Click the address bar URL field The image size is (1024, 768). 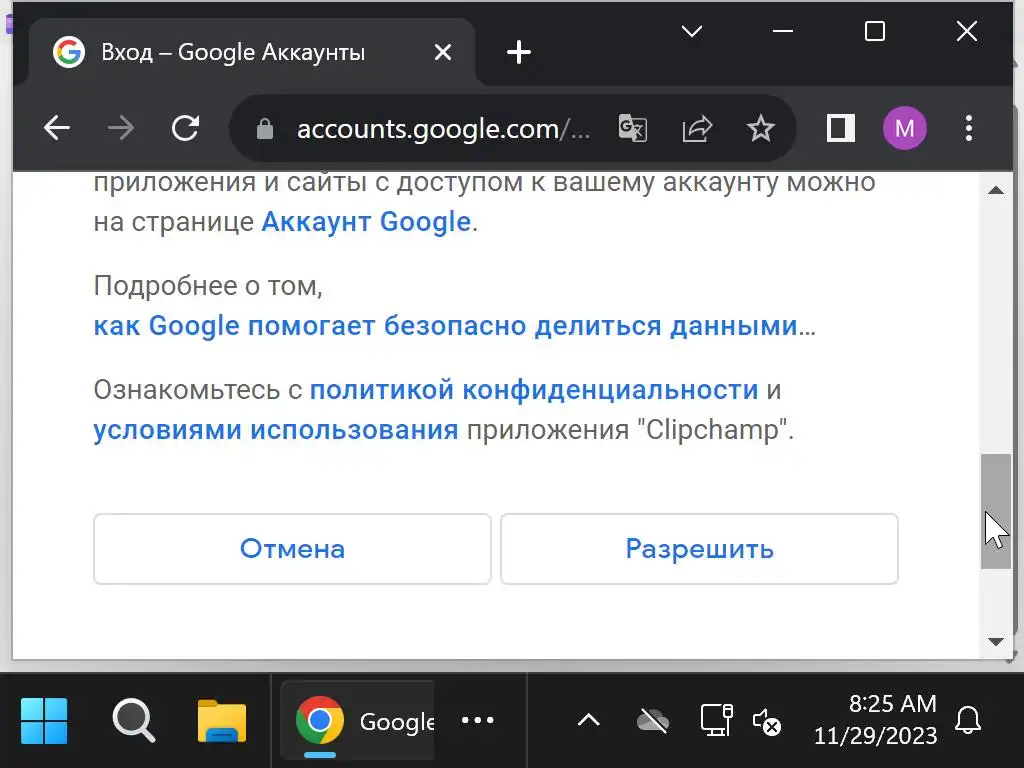[x=443, y=129]
